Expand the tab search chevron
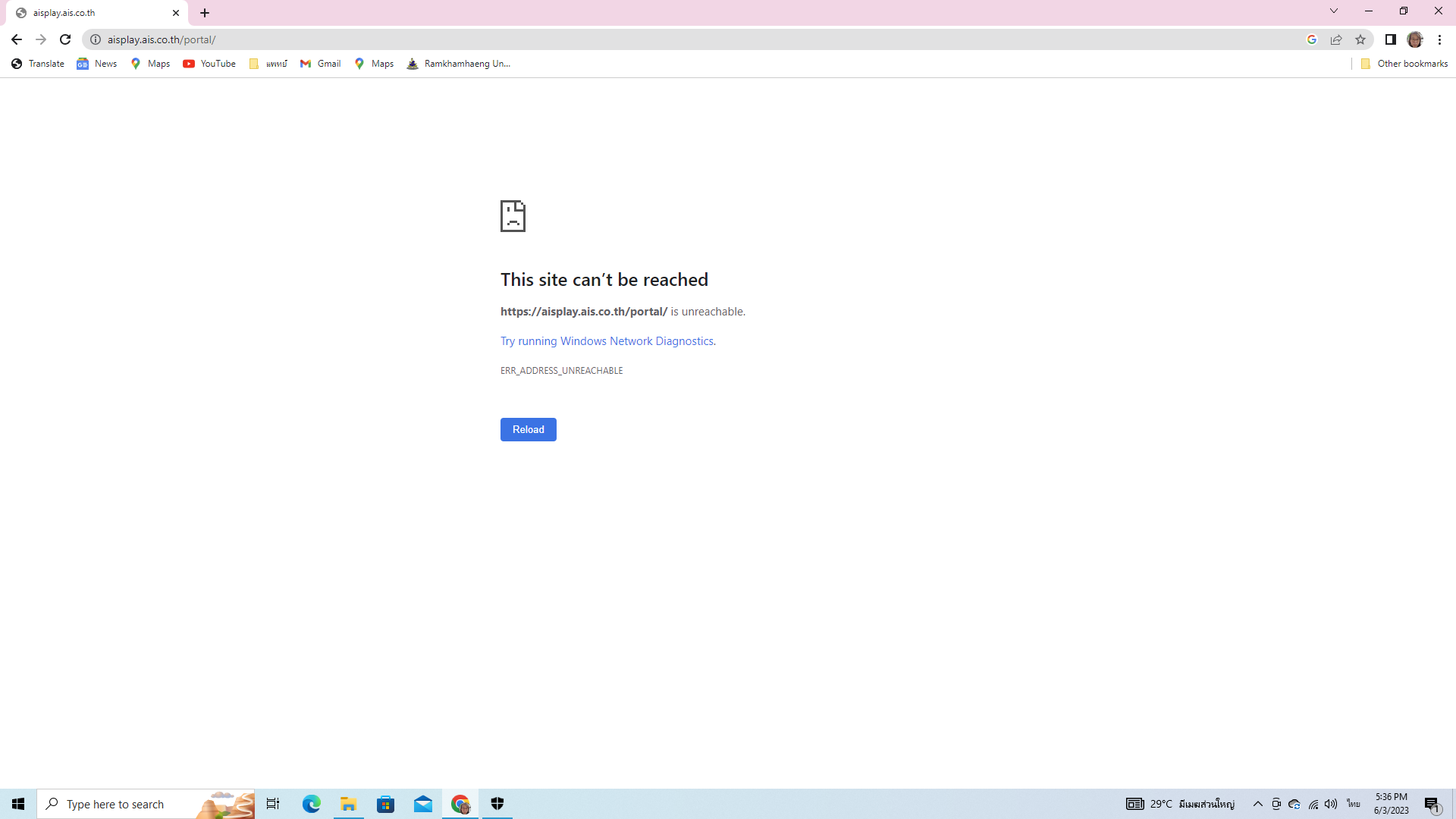The image size is (1456, 819). [1334, 11]
